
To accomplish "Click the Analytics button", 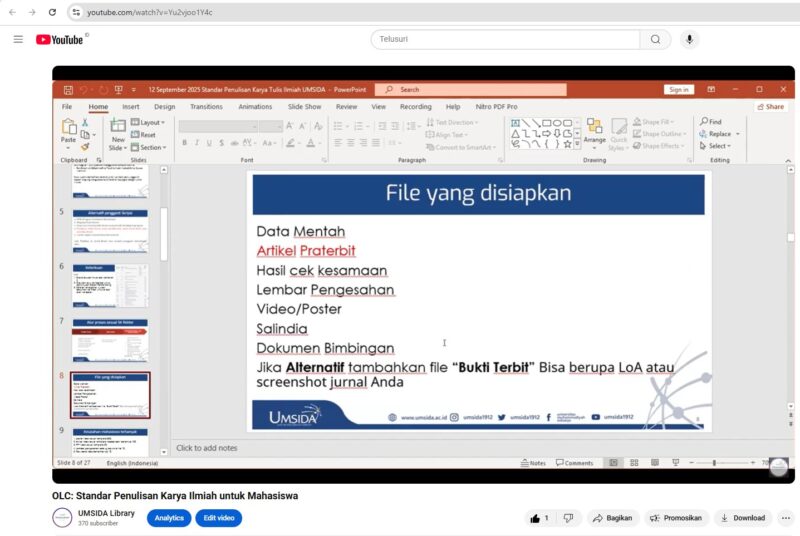I will (169, 518).
